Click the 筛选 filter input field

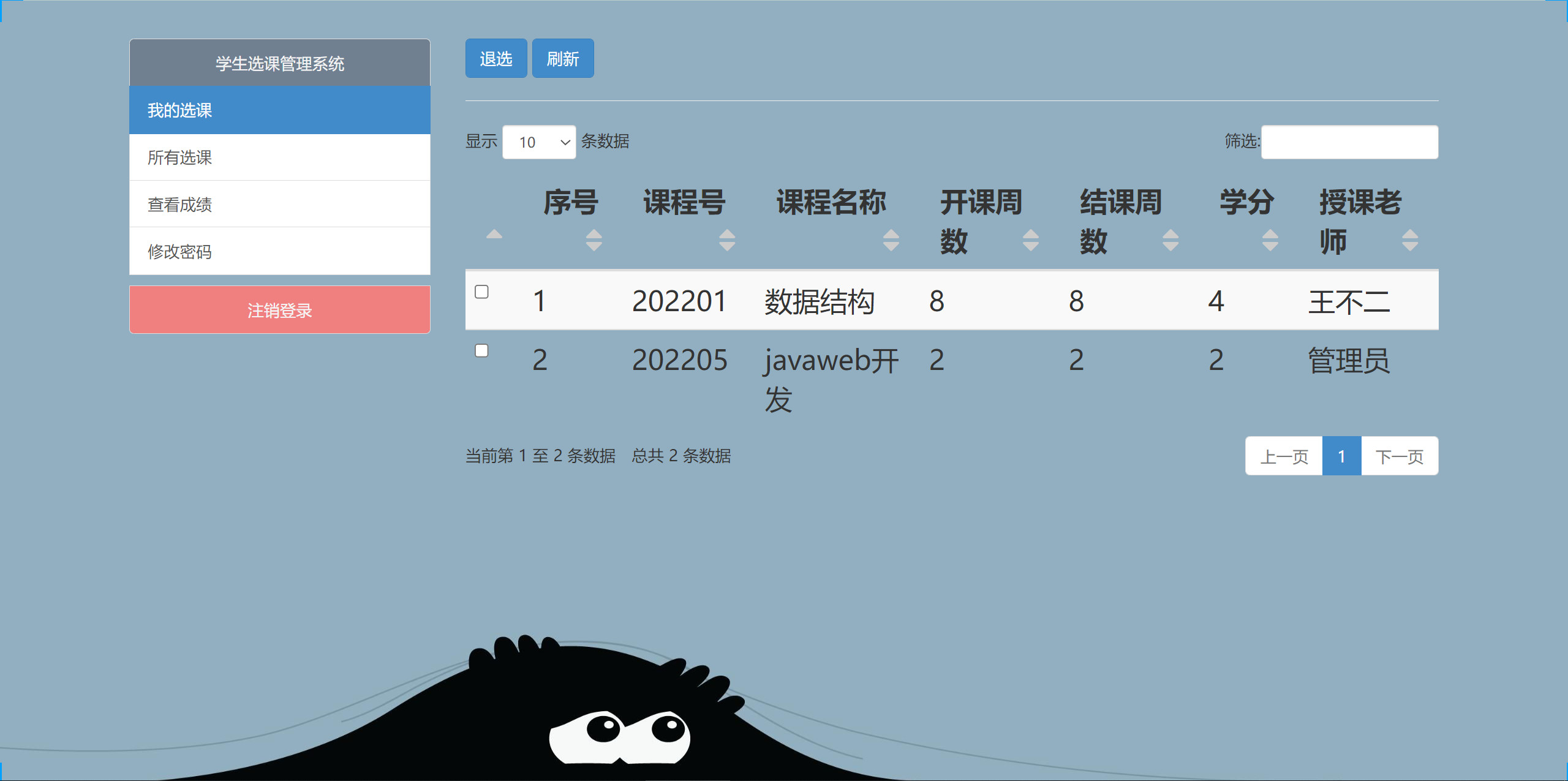[x=1349, y=141]
